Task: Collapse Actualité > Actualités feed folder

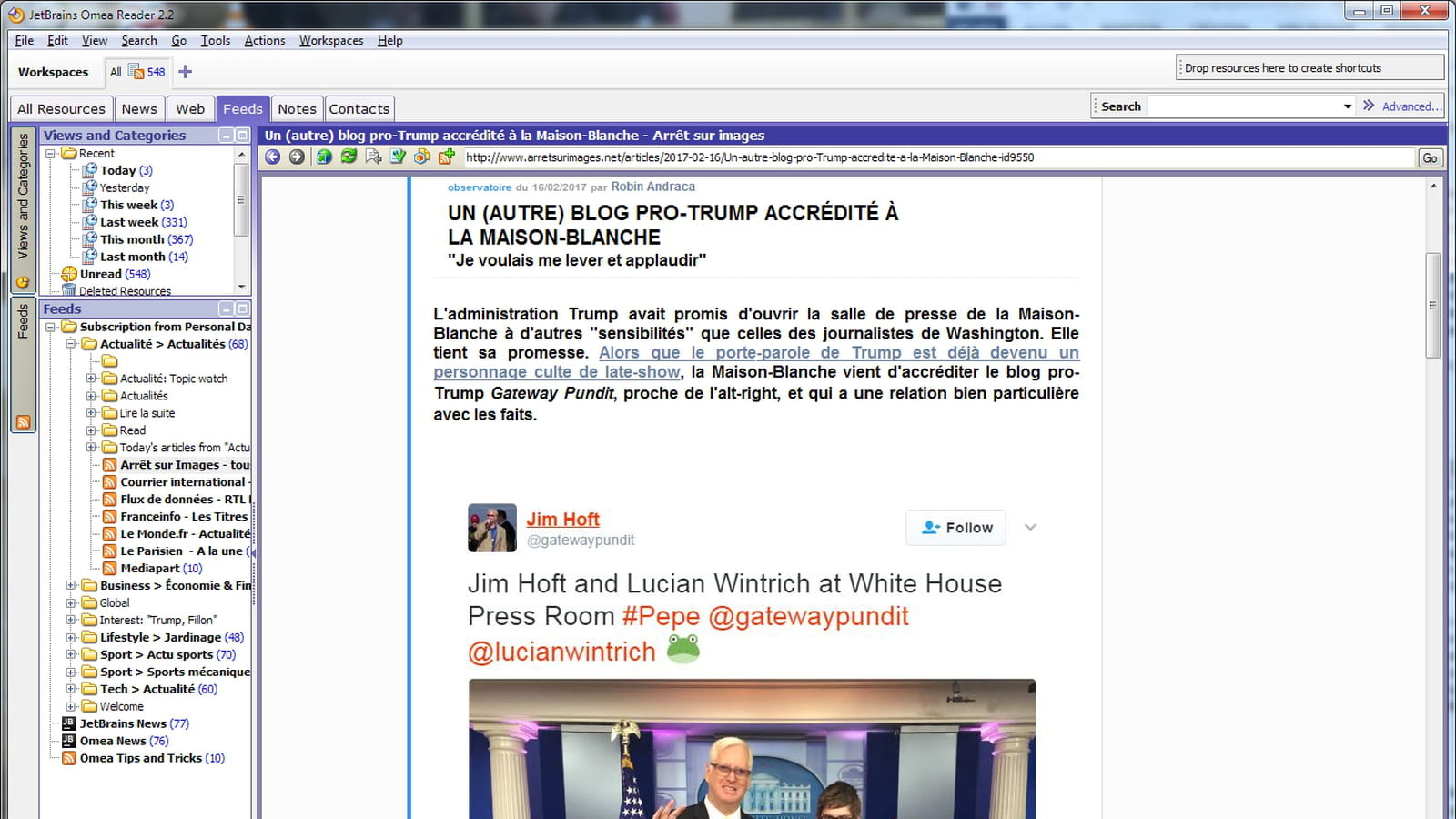Action: click(70, 344)
